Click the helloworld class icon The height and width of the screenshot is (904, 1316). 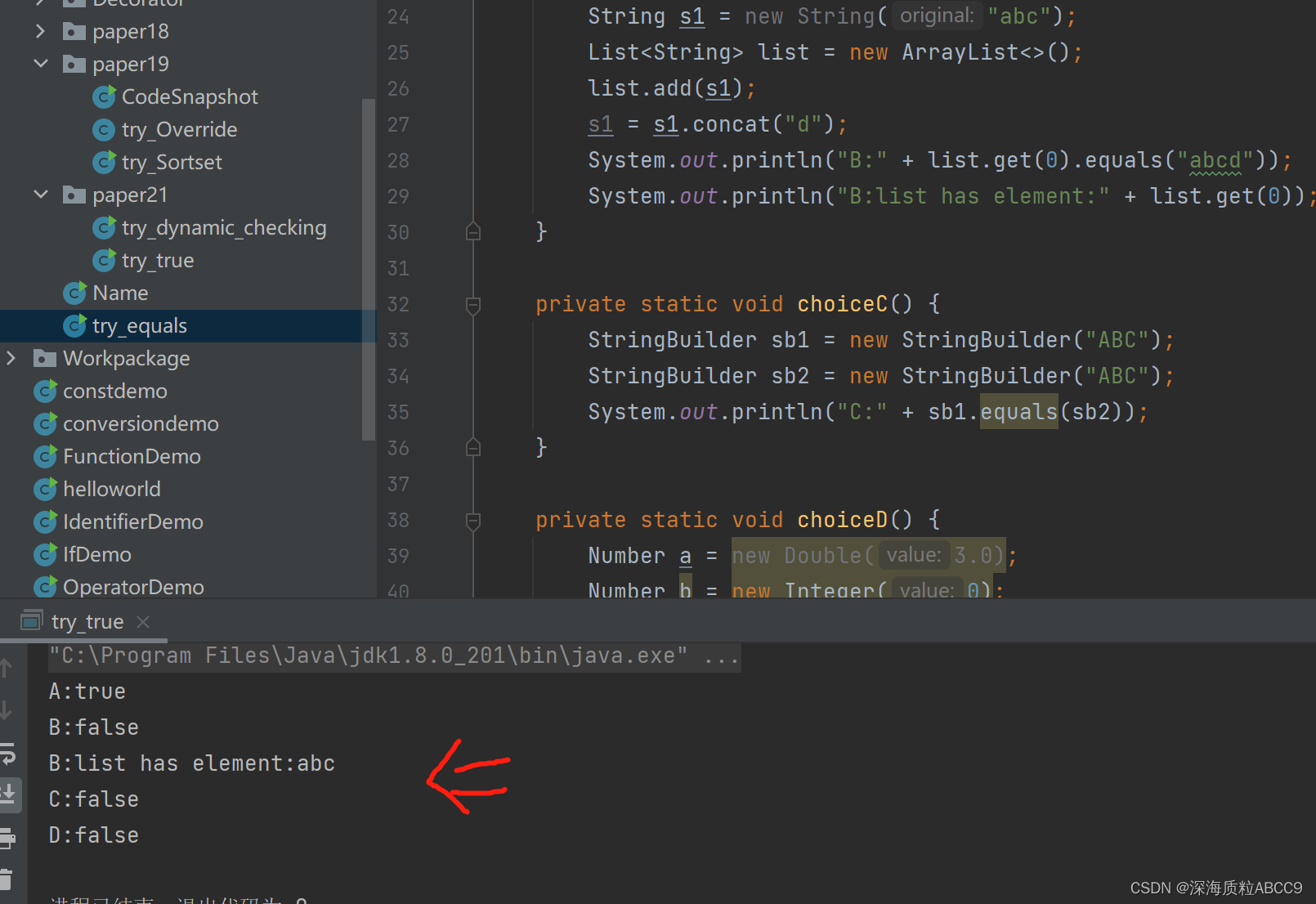(45, 489)
